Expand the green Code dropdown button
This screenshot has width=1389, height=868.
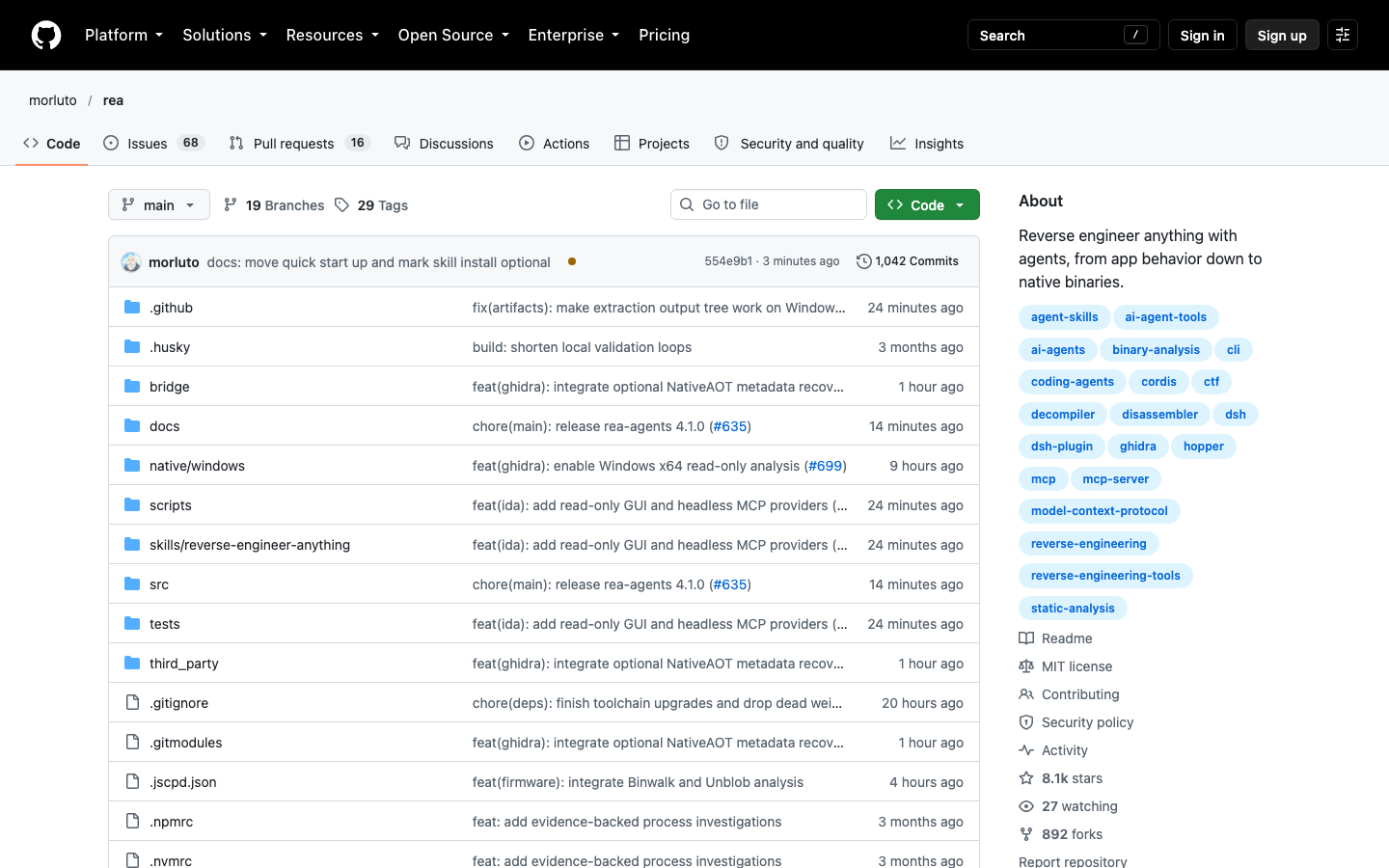tap(927, 204)
